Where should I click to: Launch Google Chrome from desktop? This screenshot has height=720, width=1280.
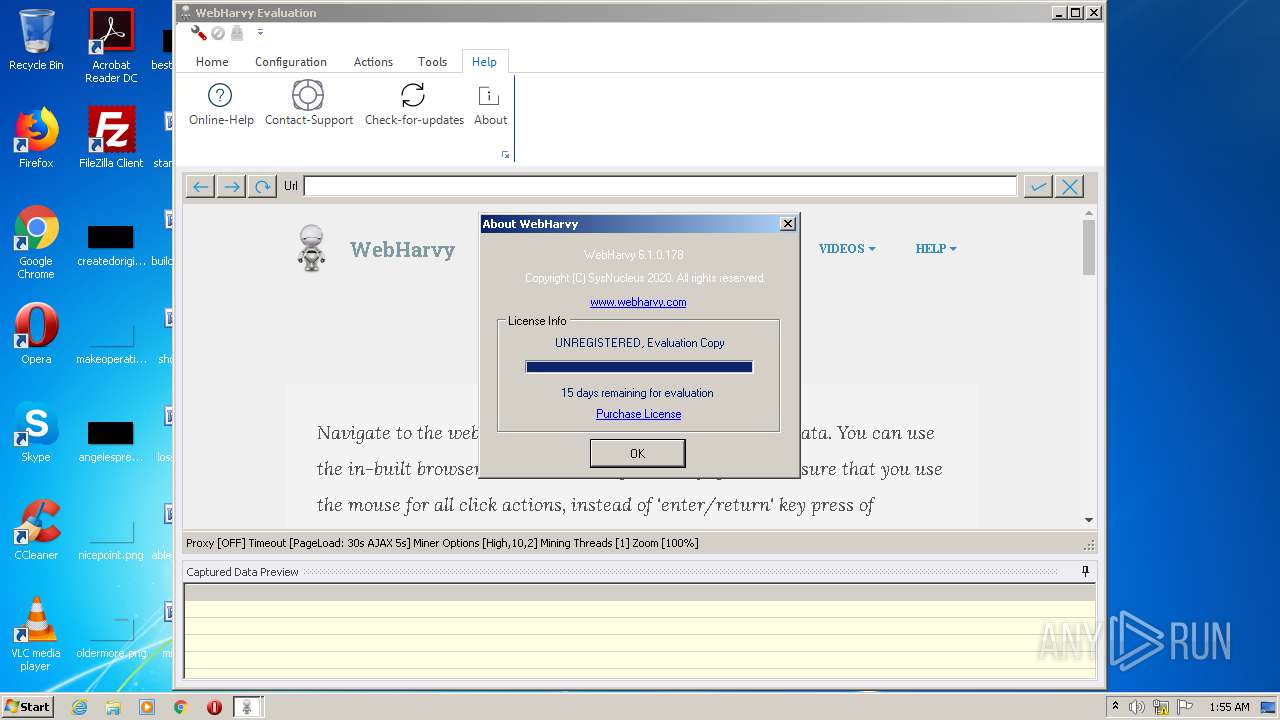click(36, 242)
